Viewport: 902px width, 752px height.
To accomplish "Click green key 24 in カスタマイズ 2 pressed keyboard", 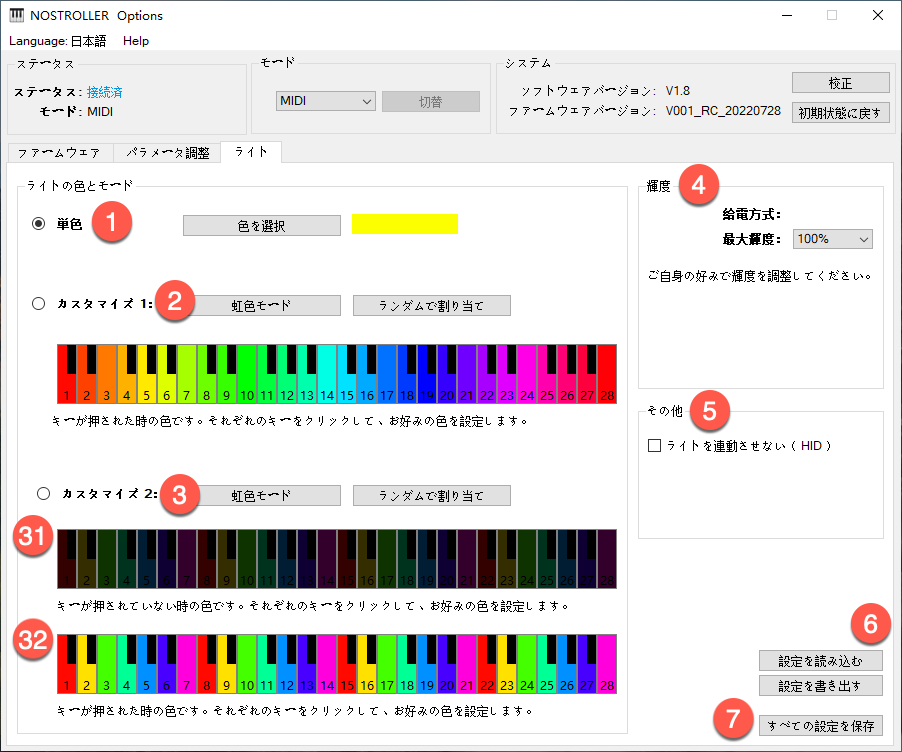I will pos(527,664).
